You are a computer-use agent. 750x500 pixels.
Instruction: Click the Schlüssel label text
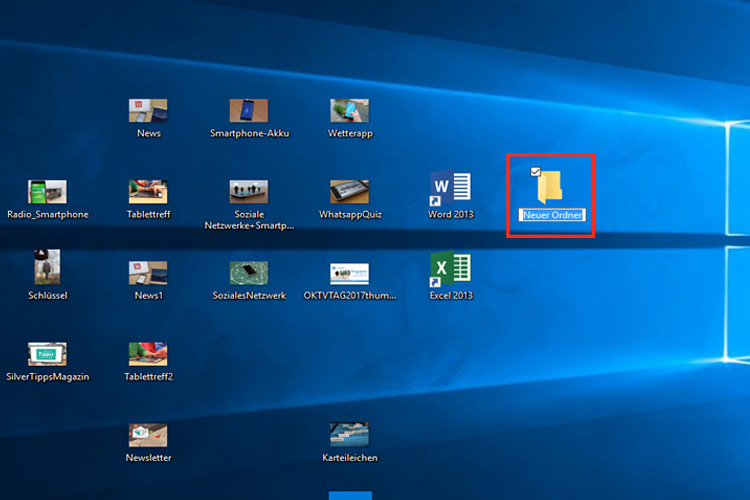(47, 296)
